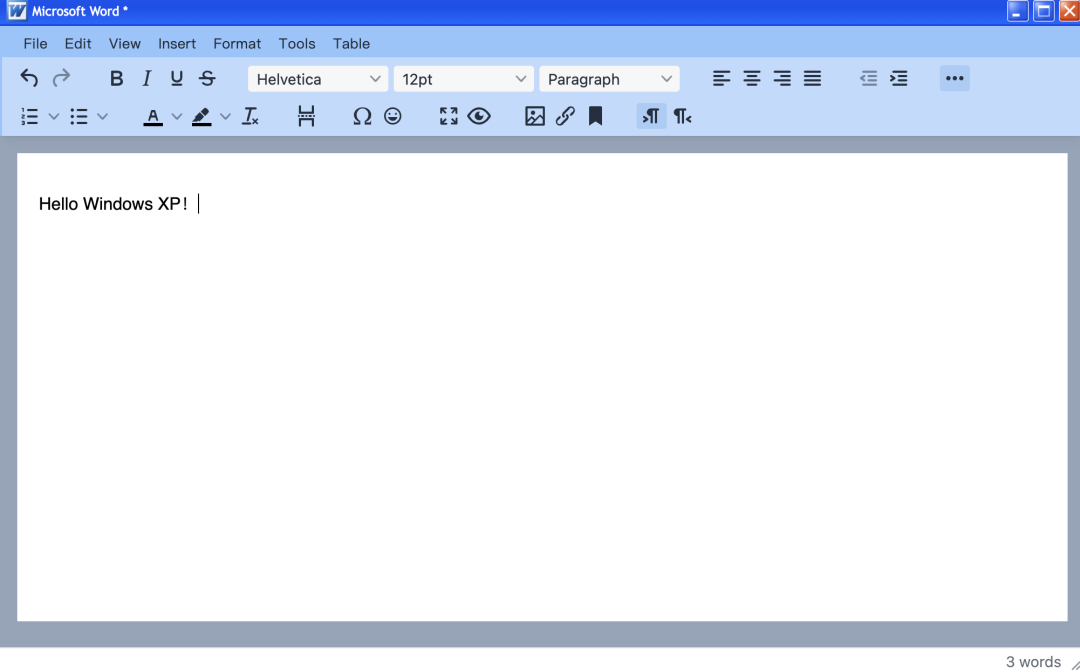The image size is (1080, 672).
Task: Insert a numbered list
Action: tap(30, 116)
